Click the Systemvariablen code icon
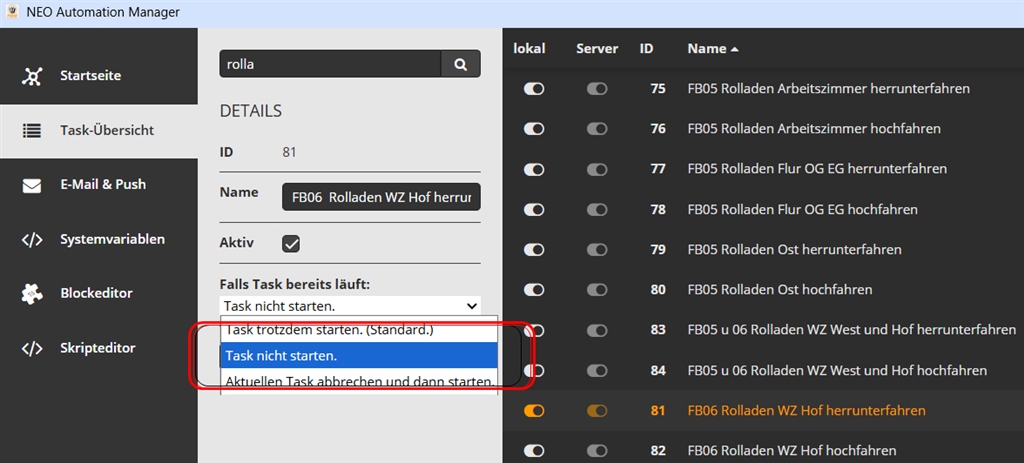Viewport: 1024px width, 463px height. click(x=32, y=239)
